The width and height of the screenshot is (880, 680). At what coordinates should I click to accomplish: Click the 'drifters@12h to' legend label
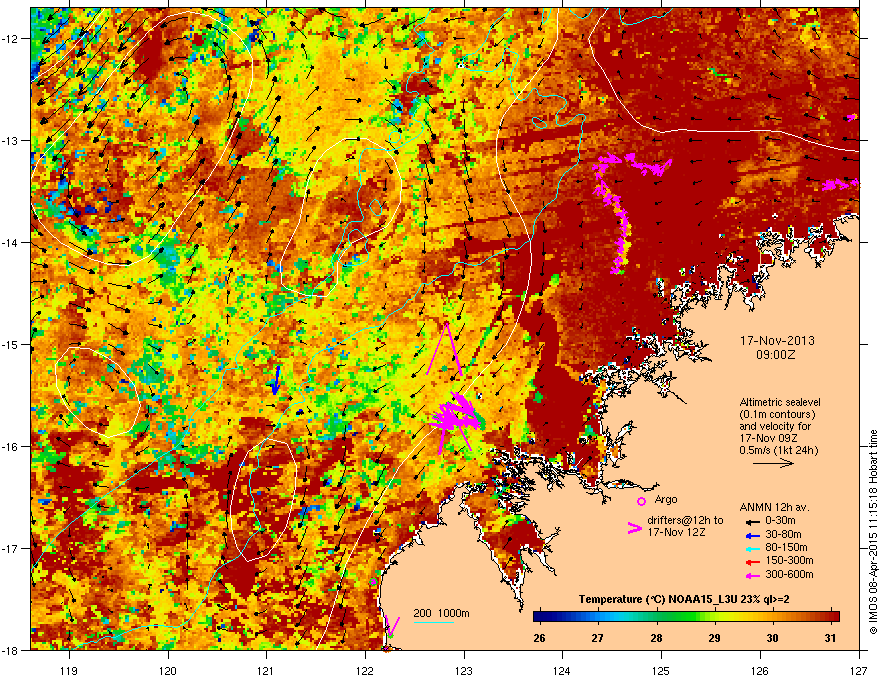click(x=685, y=520)
